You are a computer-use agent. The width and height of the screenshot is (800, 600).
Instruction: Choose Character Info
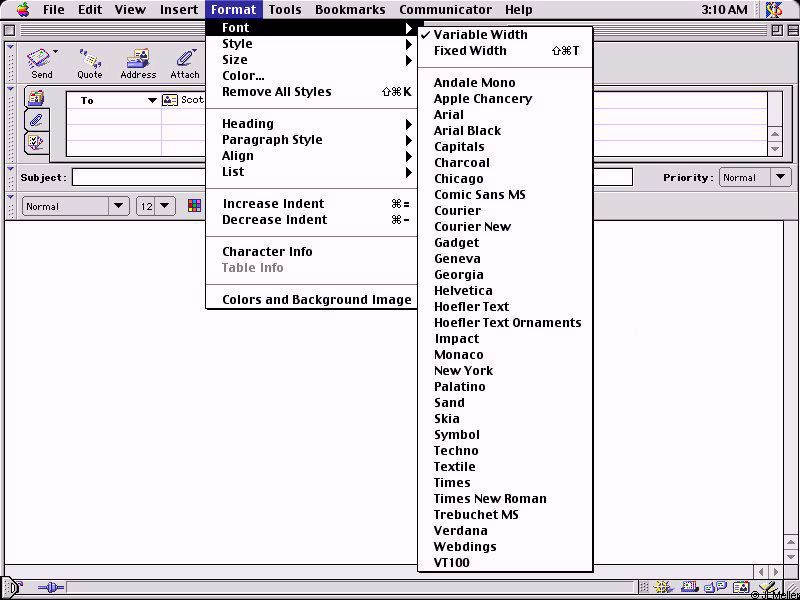[311, 252]
